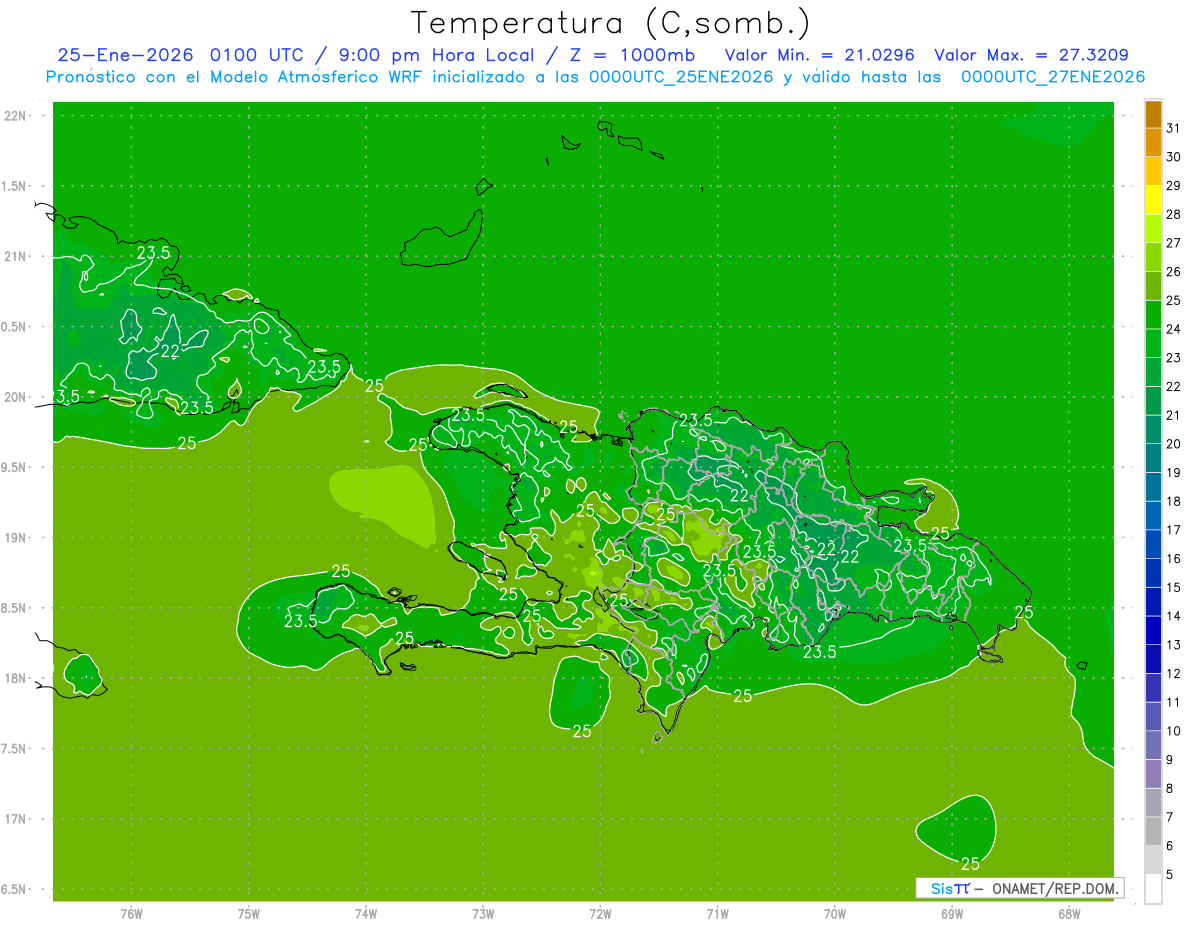
Task: Click the "22N" latitude axis label
Action: (17, 116)
